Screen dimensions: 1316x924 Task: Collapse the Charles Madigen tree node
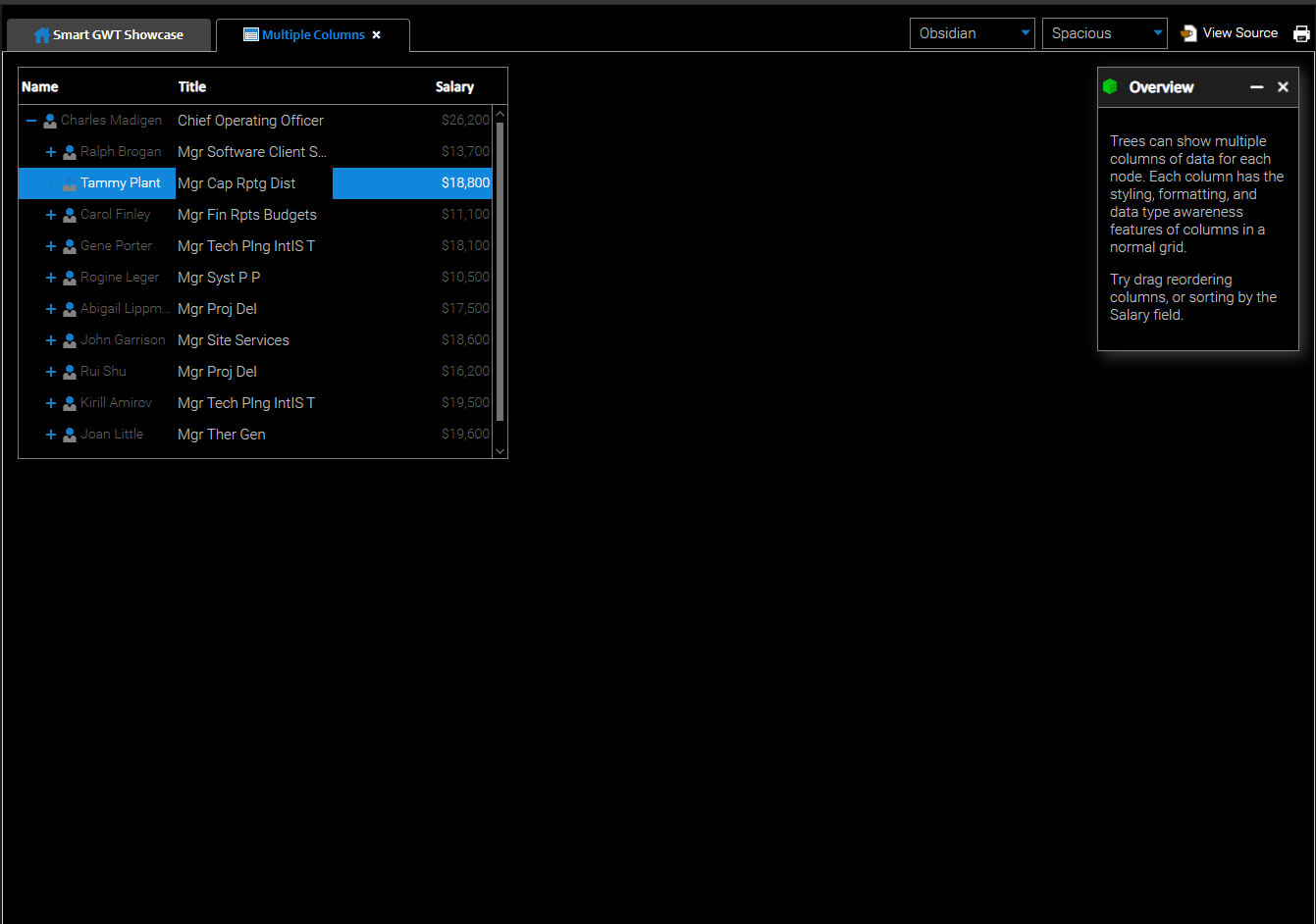click(x=31, y=121)
